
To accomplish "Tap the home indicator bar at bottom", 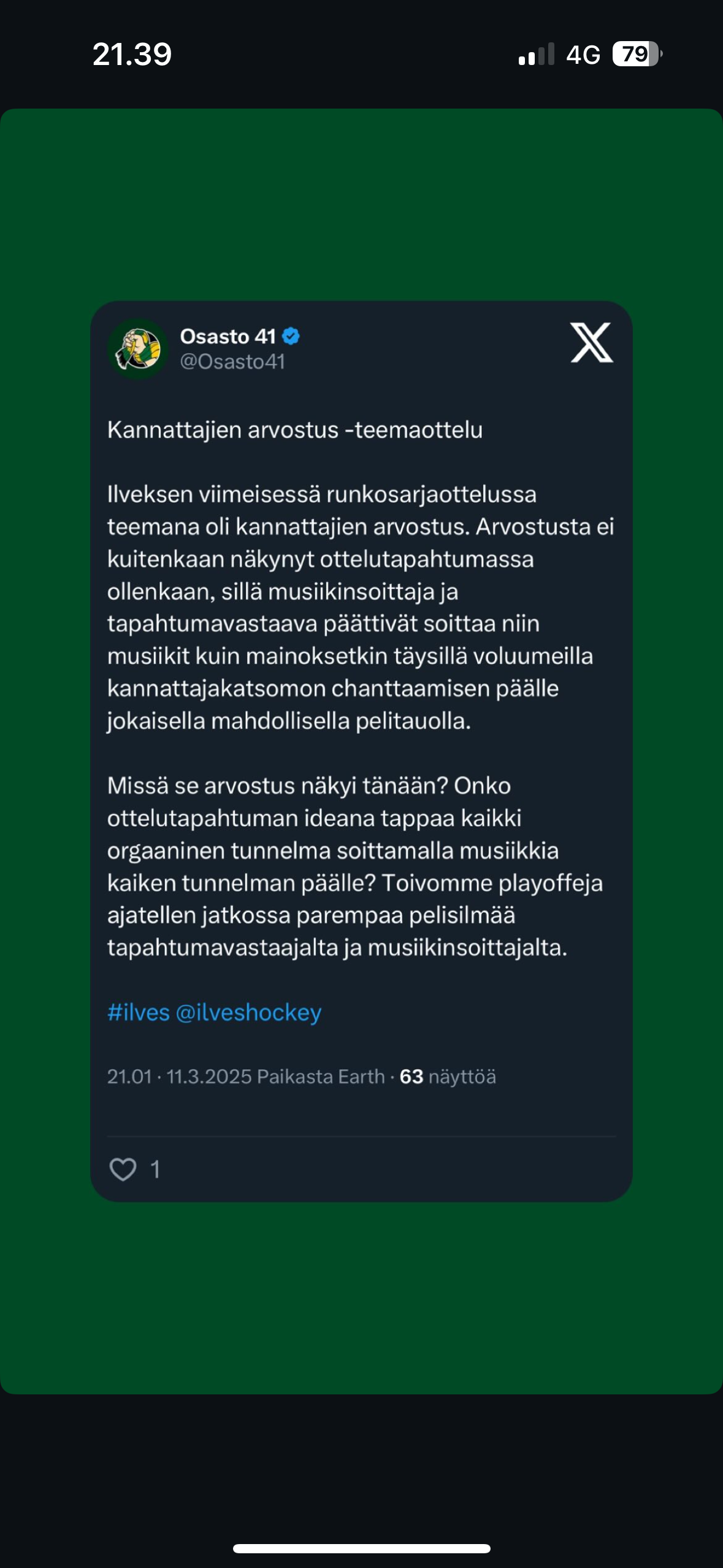I will 361,1548.
